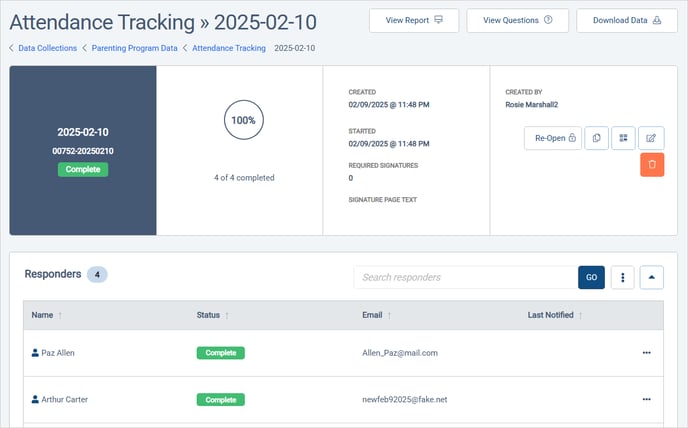Click the person icon beside Paz Allen
Image resolution: width=688 pixels, height=428 pixels.
[35, 353]
